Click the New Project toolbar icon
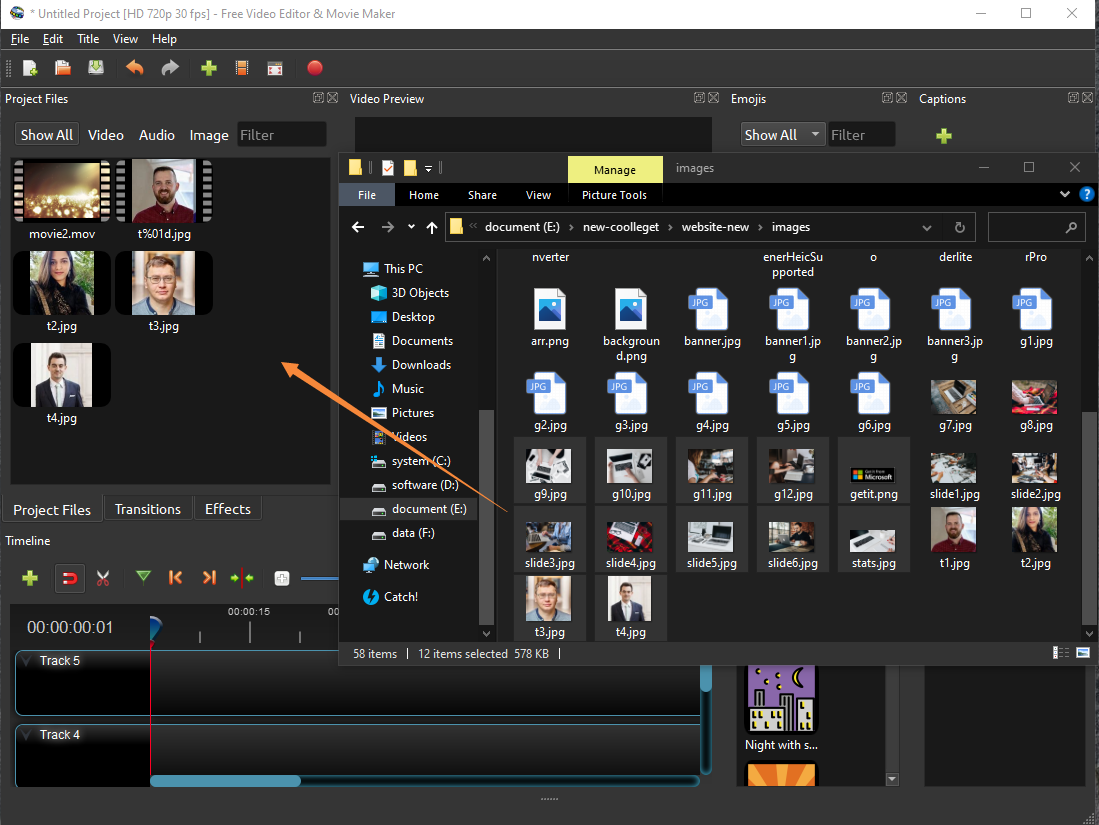Screen dimensions: 1099x825 click(x=30, y=68)
